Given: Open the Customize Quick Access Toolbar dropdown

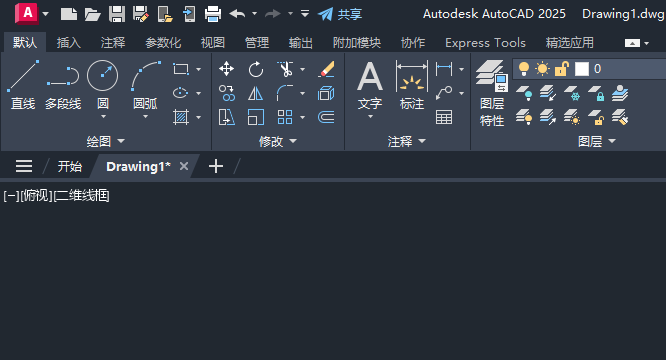Looking at the screenshot, I should [305, 14].
